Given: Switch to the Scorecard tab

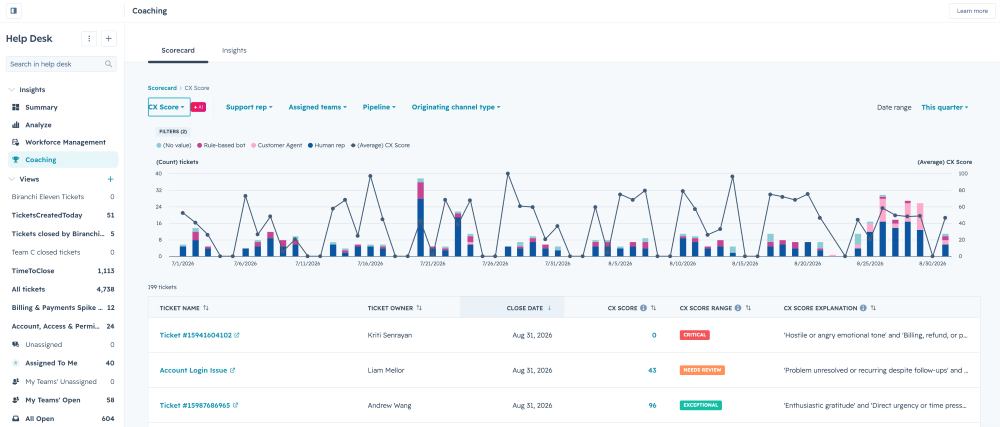Looking at the screenshot, I should click(x=178, y=50).
